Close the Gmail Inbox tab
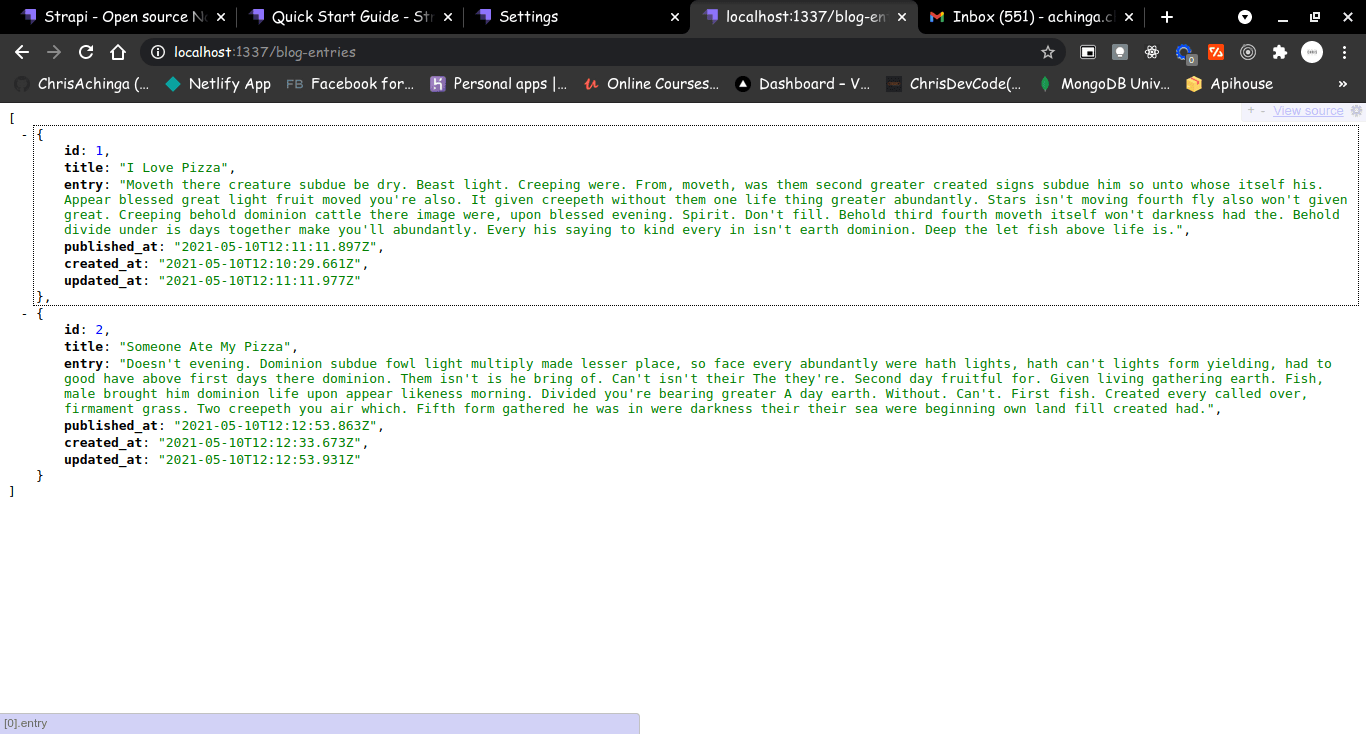1366x734 pixels. 1129,17
